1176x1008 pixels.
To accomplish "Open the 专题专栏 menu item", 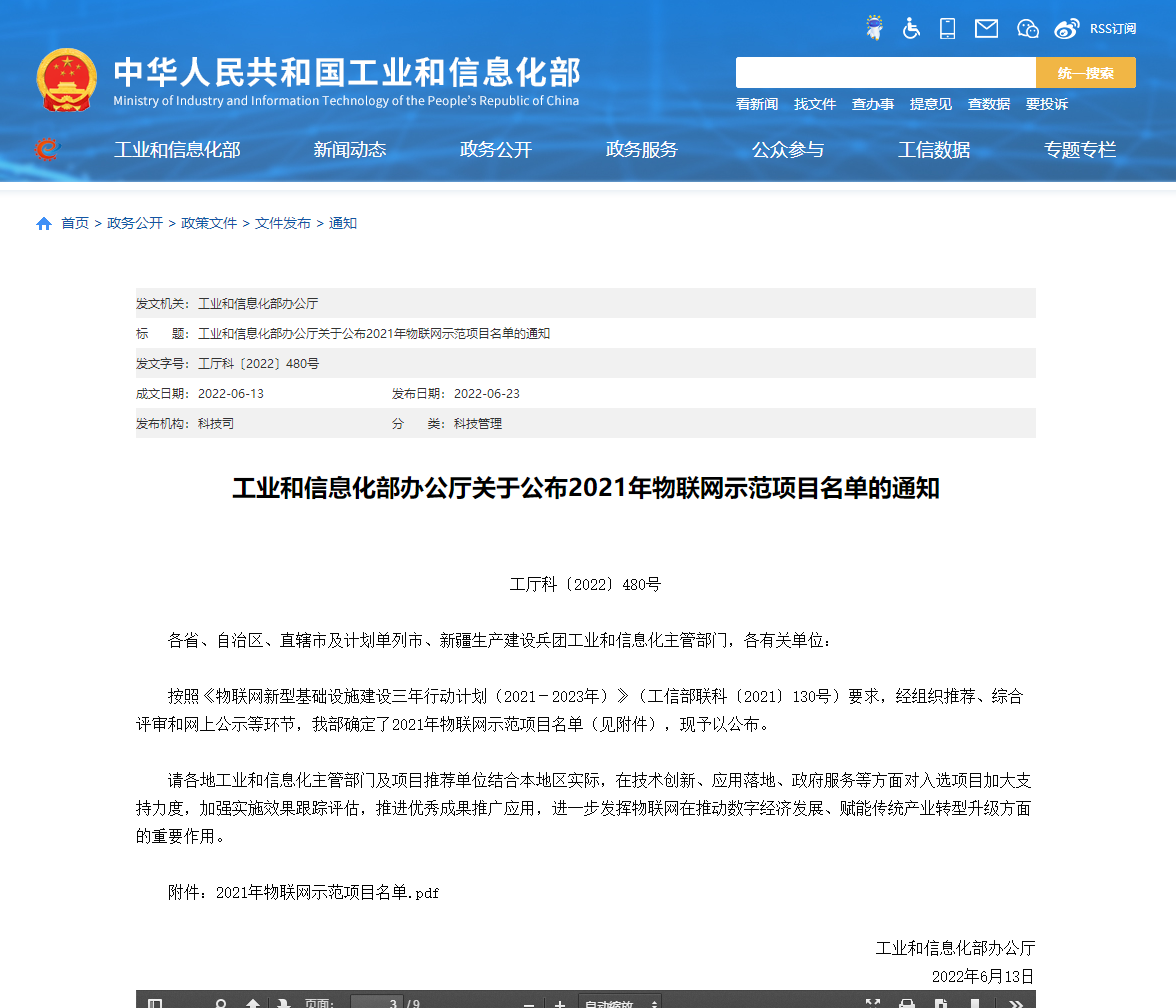I will click(1080, 150).
